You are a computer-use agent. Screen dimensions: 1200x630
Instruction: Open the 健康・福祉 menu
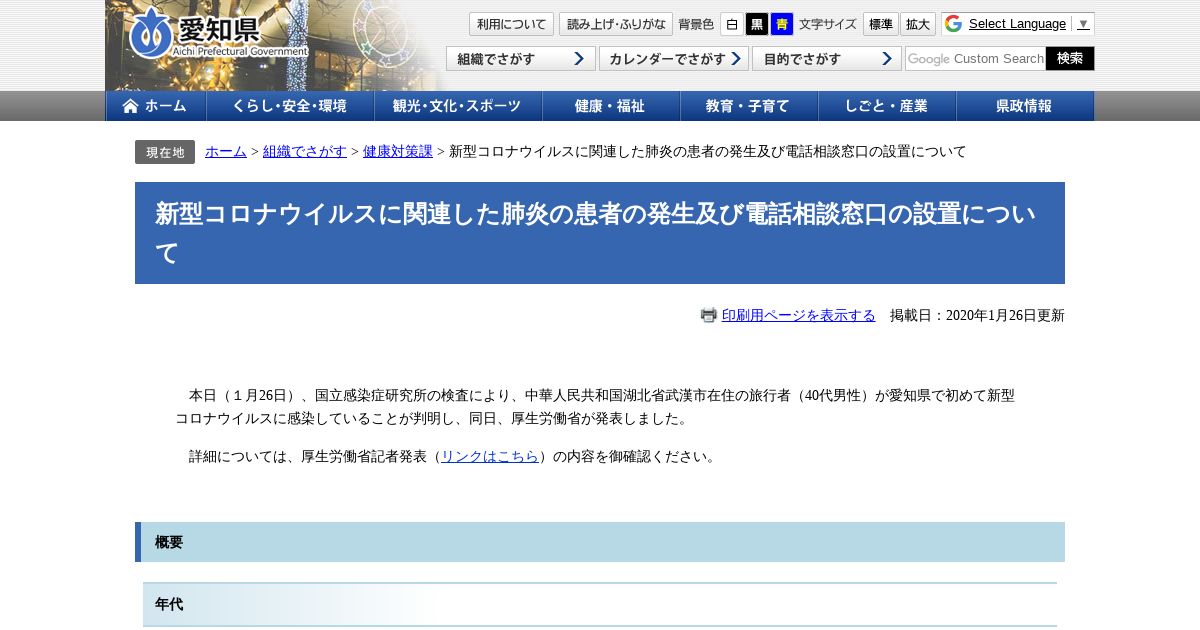(611, 106)
